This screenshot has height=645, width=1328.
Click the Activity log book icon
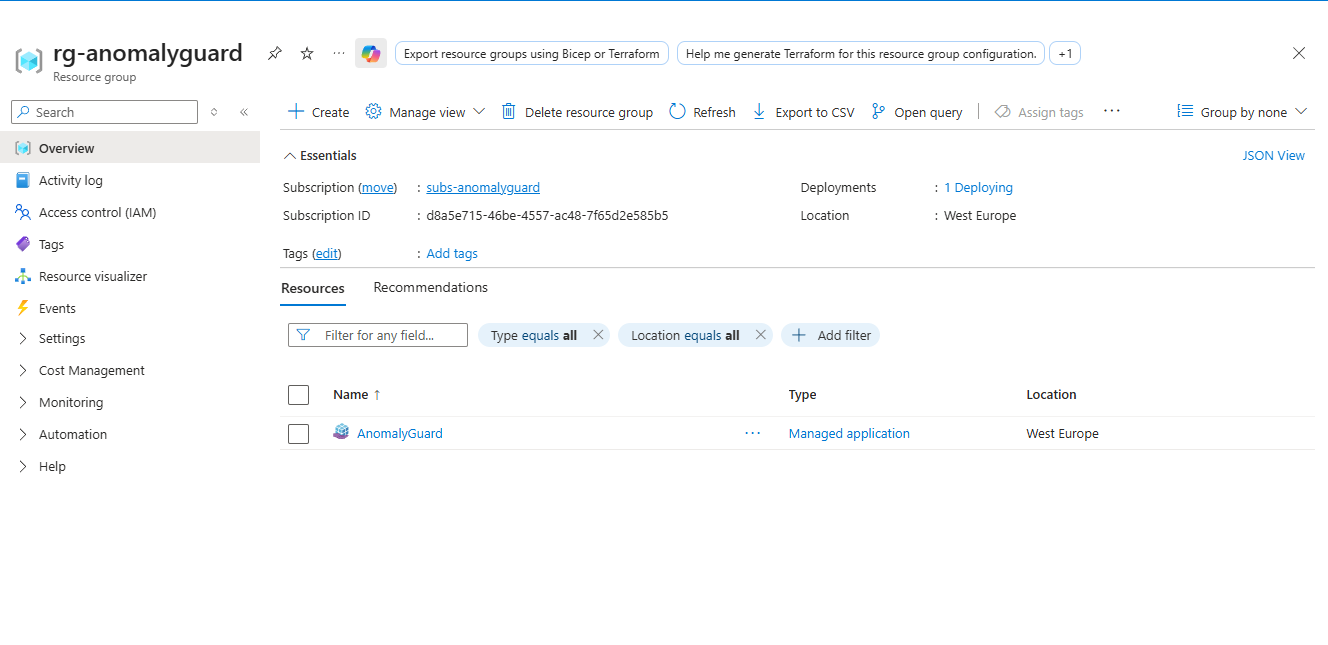[x=23, y=180]
